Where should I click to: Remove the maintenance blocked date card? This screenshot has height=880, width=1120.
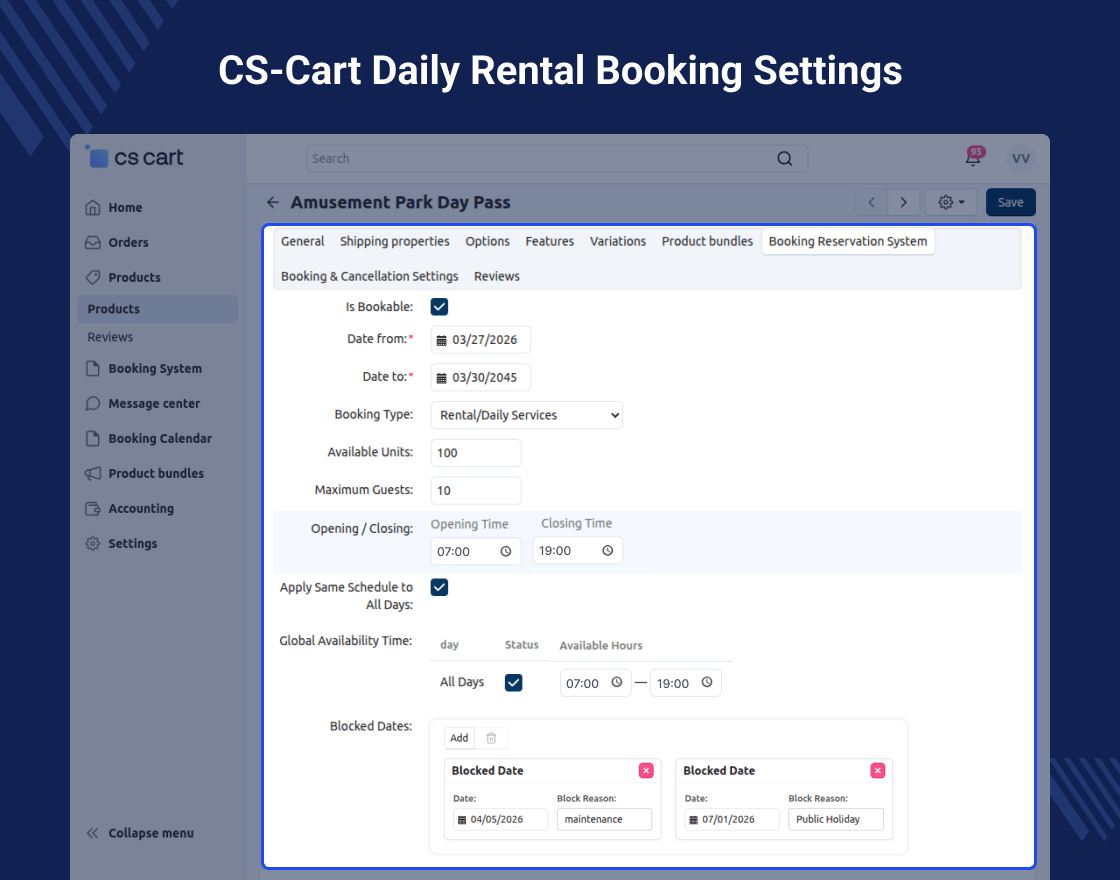tap(646, 770)
